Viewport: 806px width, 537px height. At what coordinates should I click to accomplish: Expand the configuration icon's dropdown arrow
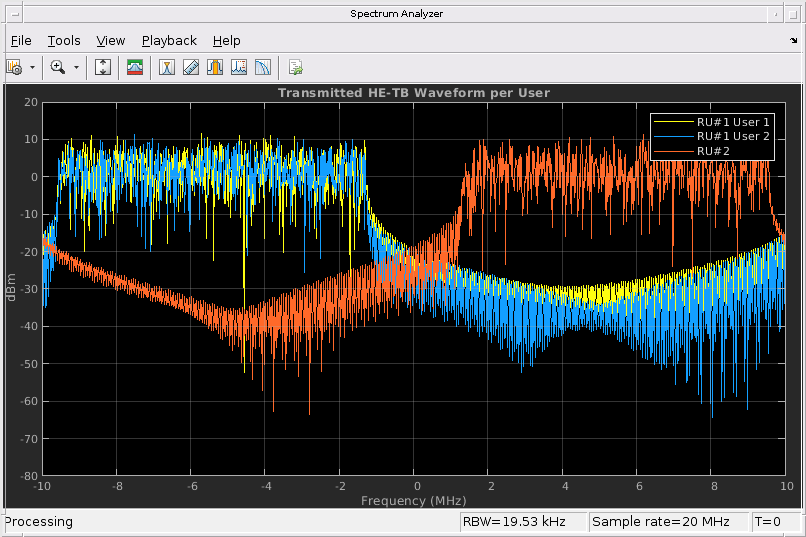tap(32, 67)
